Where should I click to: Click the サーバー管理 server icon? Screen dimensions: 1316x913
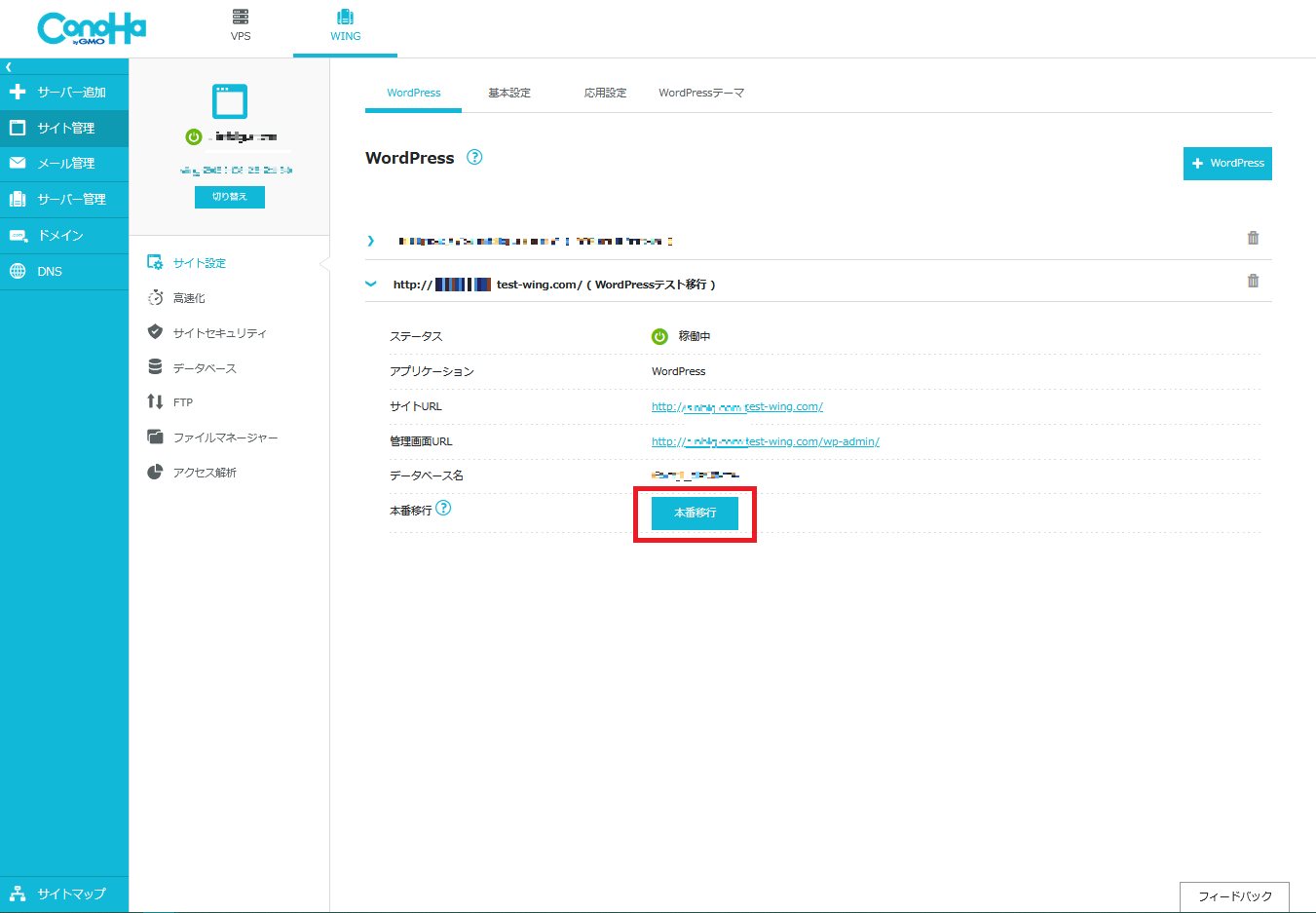18,199
